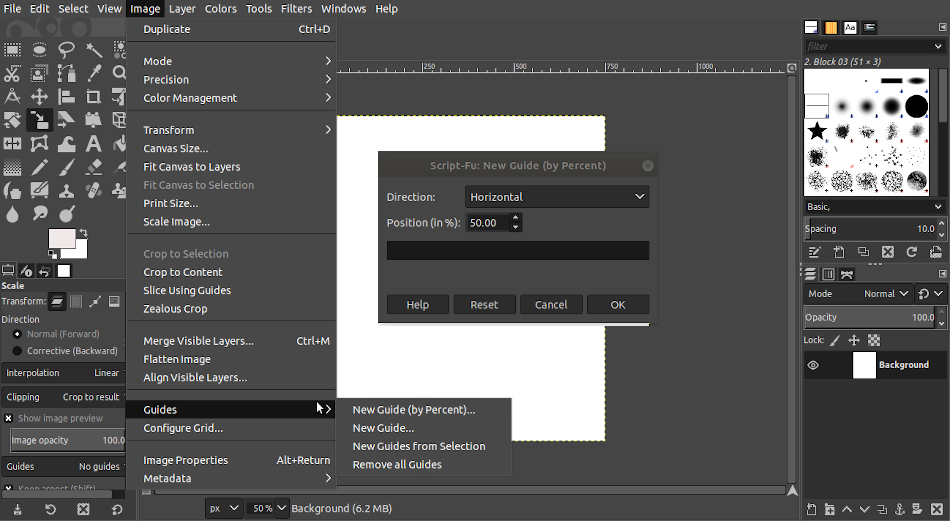Image resolution: width=950 pixels, height=521 pixels.
Task: Select the Cage Transform tool
Action: (39, 144)
